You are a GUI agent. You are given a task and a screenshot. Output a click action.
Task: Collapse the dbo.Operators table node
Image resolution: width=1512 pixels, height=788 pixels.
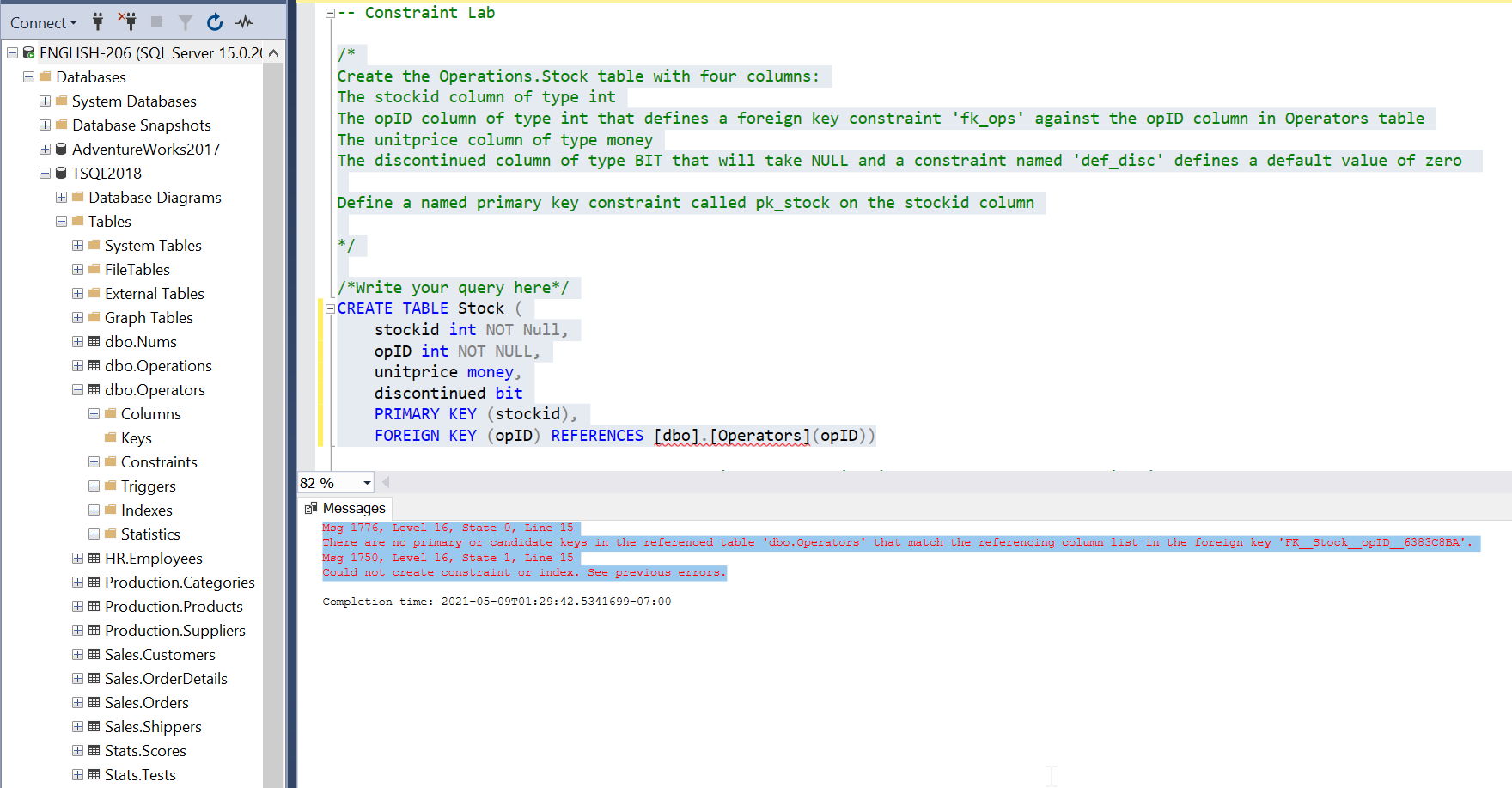[x=77, y=390]
